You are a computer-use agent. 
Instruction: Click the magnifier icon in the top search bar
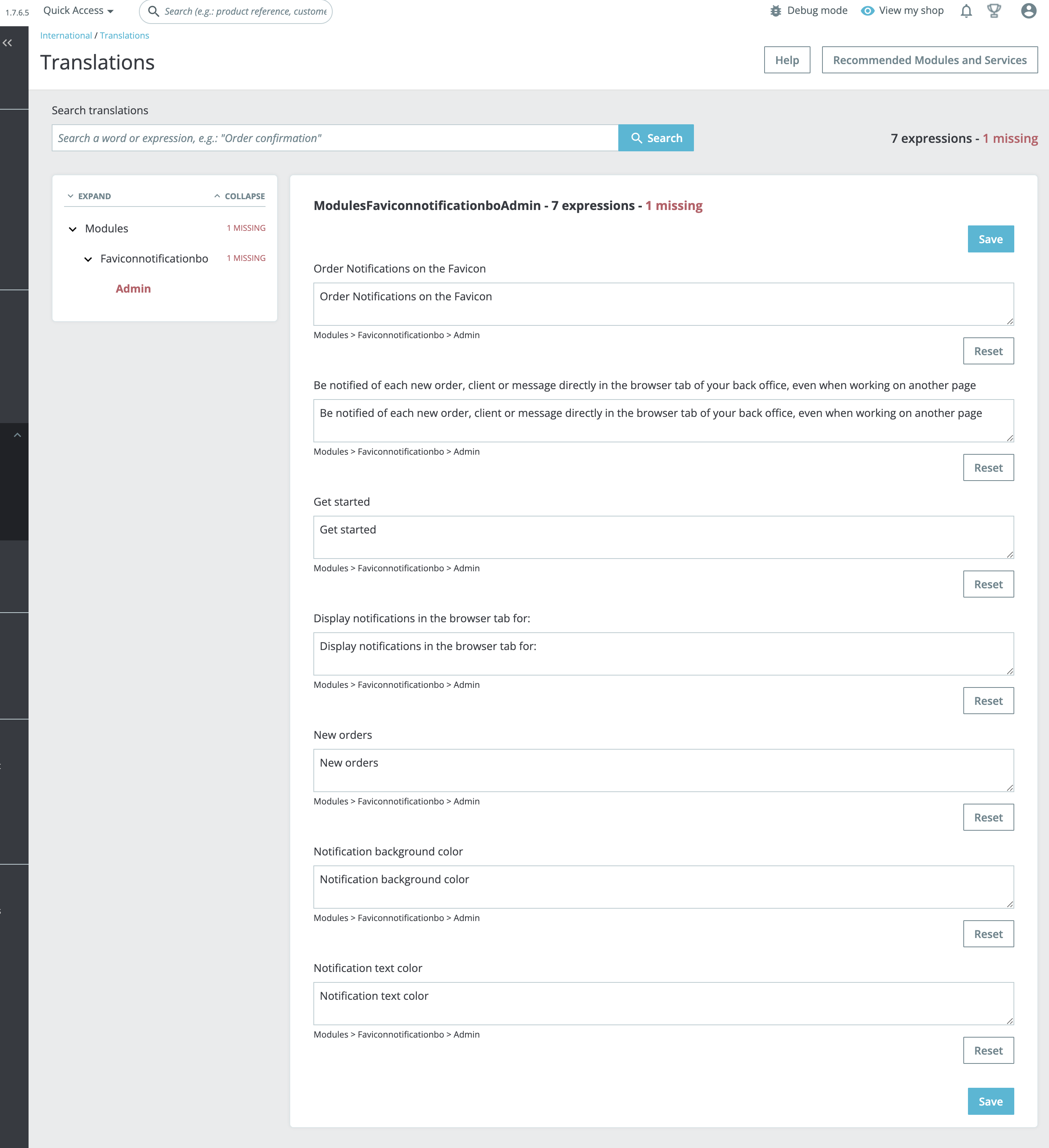152,10
